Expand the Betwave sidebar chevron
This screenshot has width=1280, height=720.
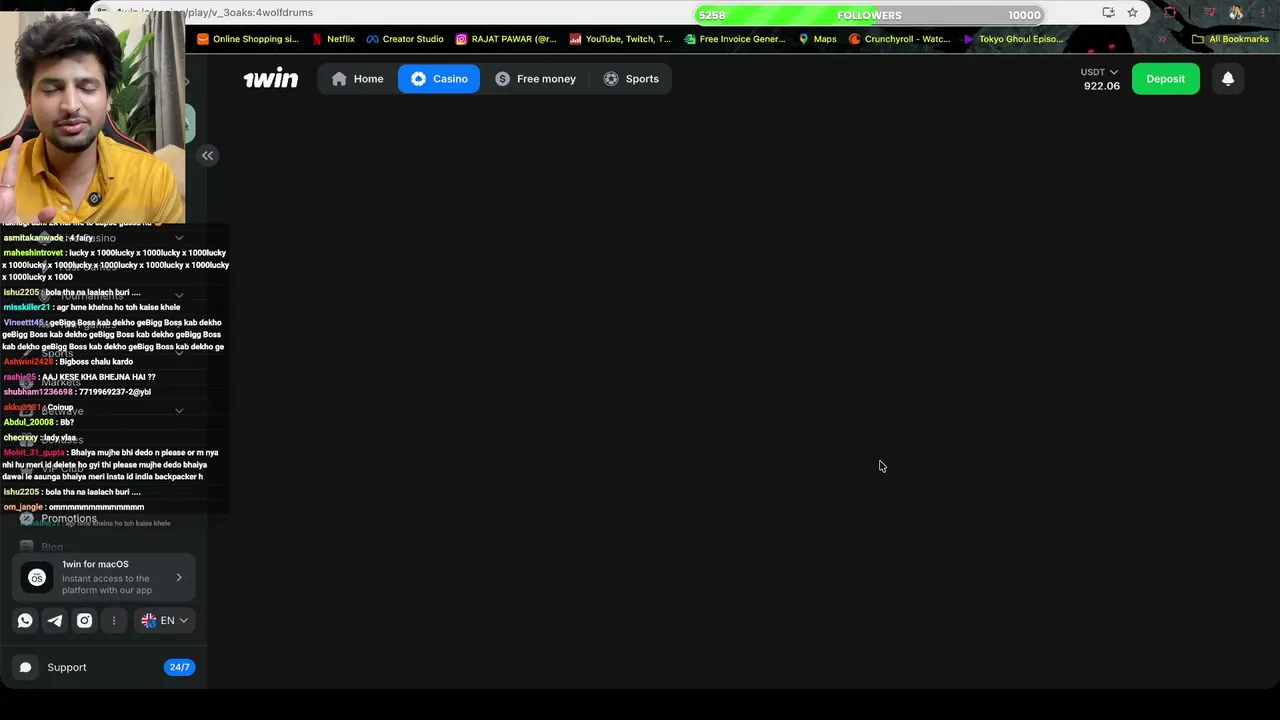[179, 411]
